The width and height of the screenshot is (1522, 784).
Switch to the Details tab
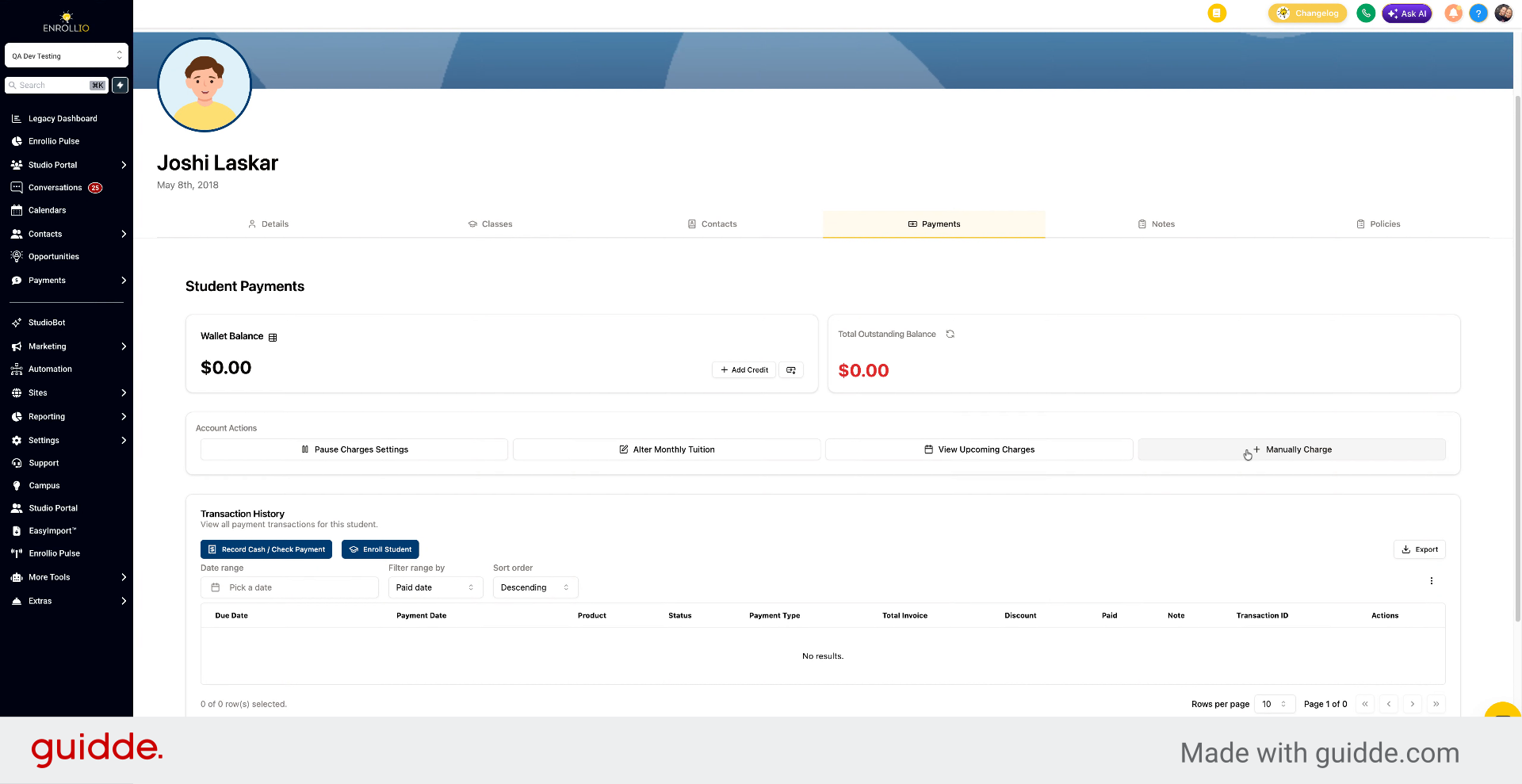pyautogui.click(x=268, y=224)
